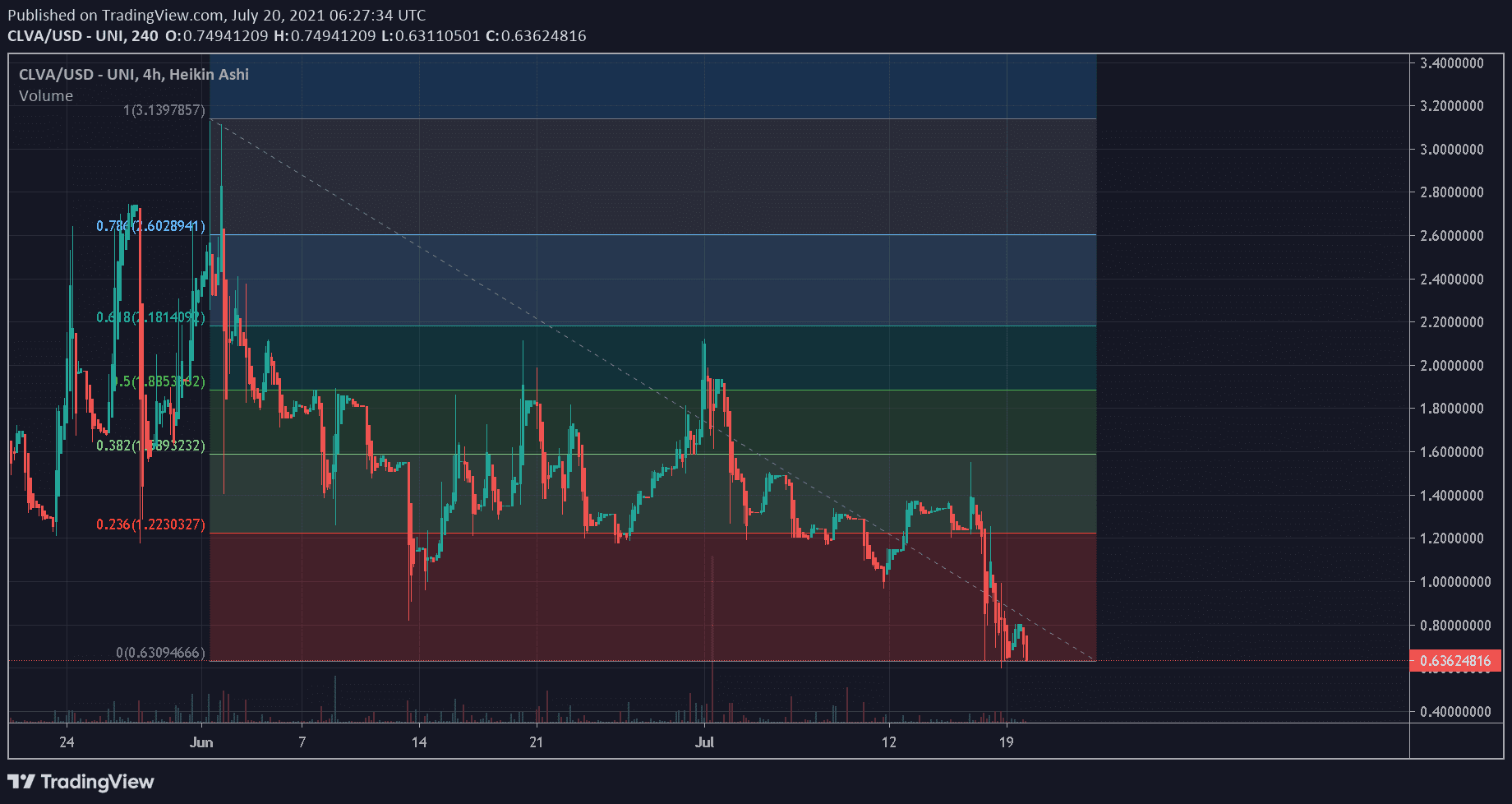The height and width of the screenshot is (804, 1512).
Task: Click the TradingView wordmark text
Action: (x=97, y=782)
